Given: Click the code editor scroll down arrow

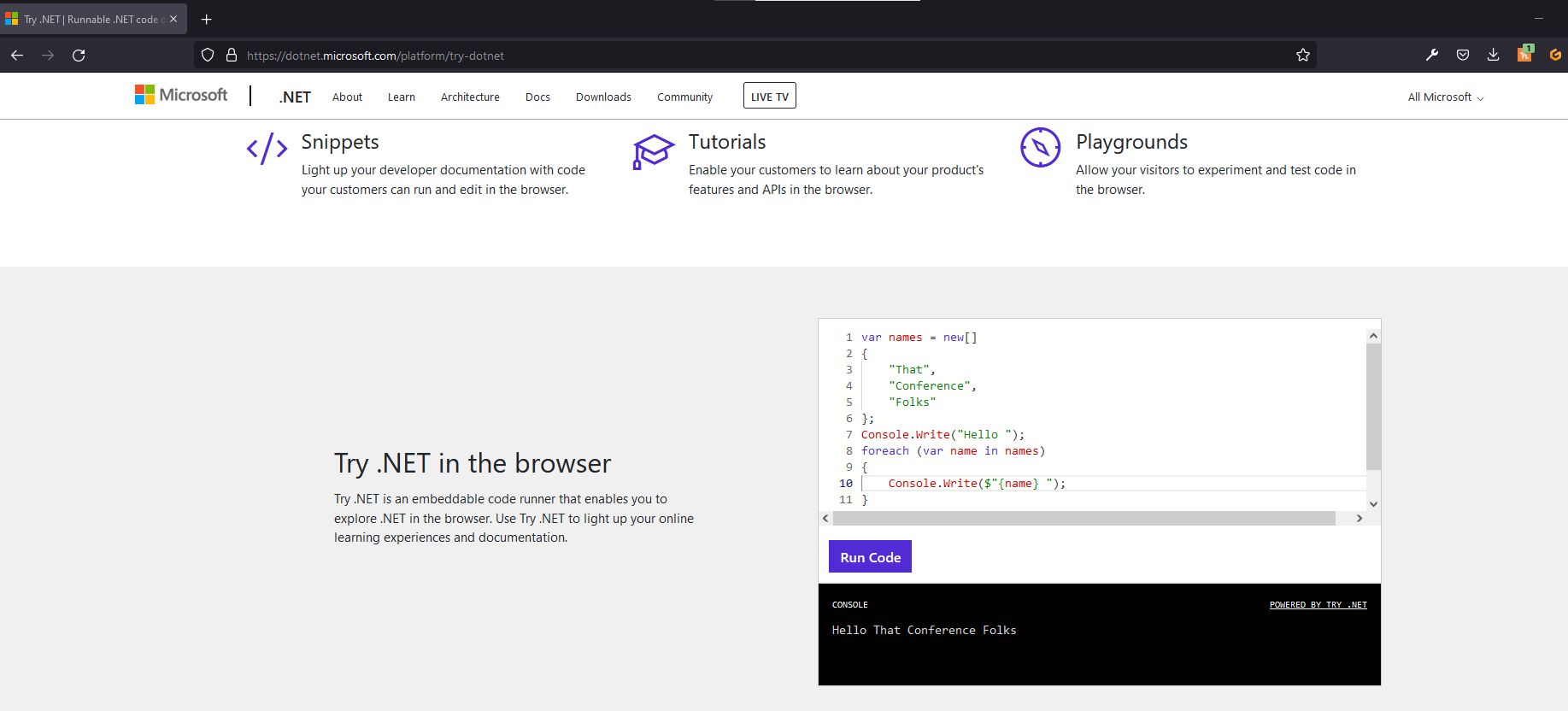Looking at the screenshot, I should (x=1373, y=504).
